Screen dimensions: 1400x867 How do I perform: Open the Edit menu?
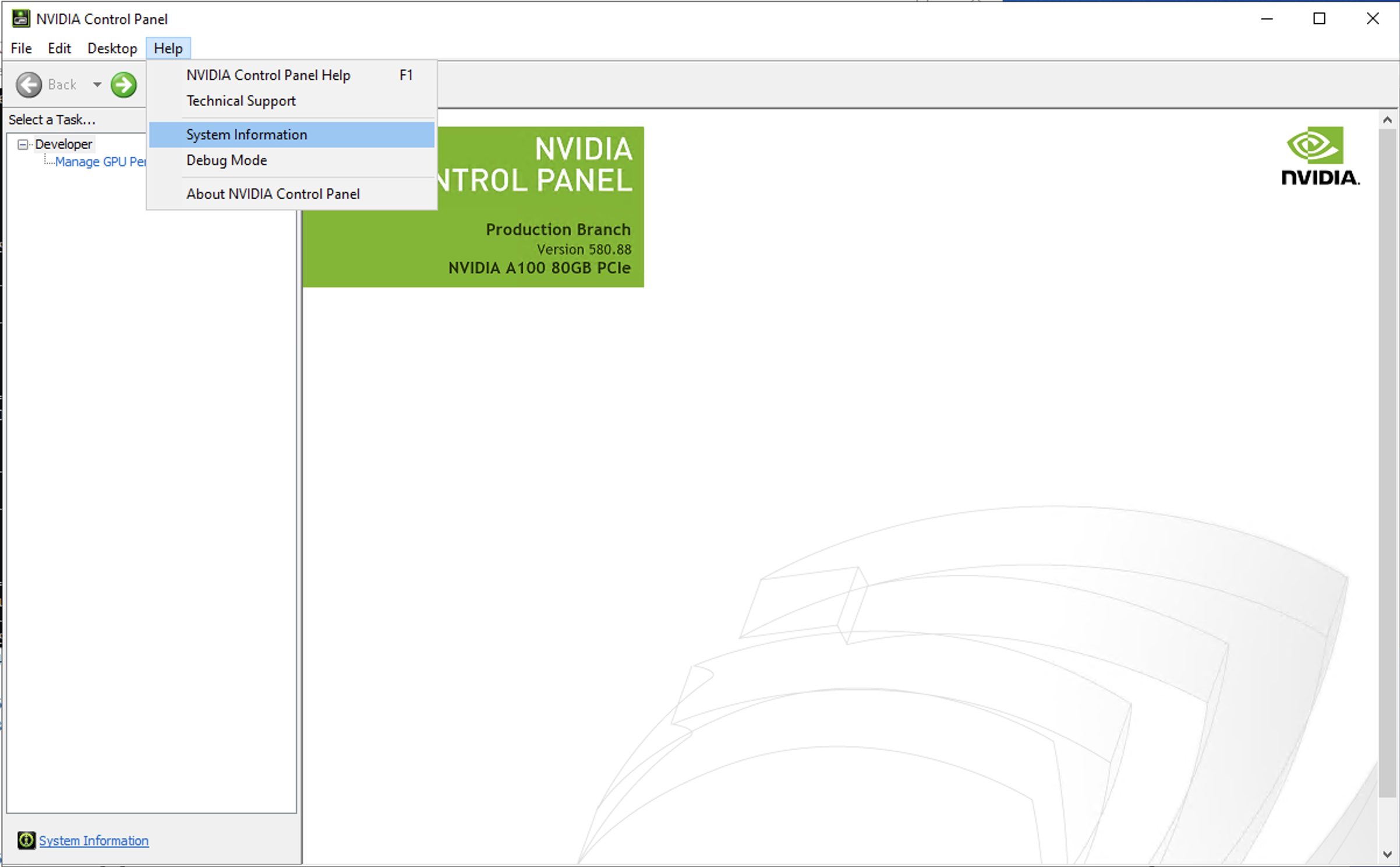[59, 48]
